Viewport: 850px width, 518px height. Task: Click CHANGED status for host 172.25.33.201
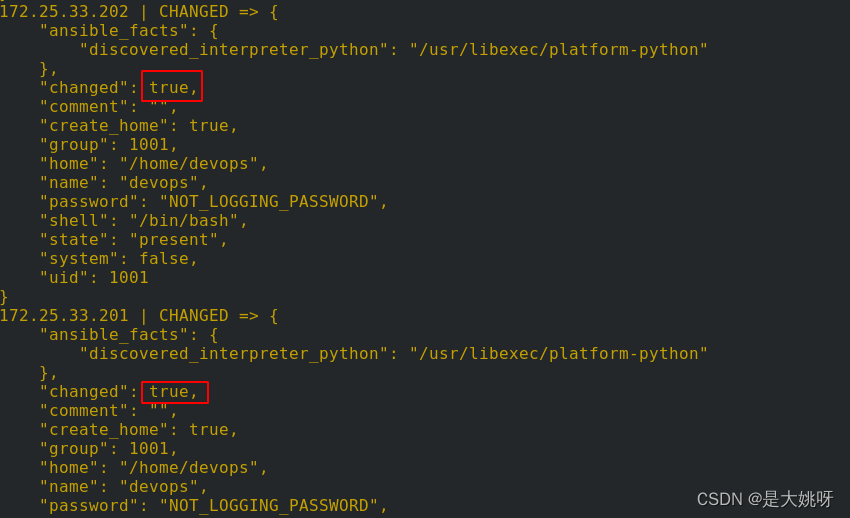coord(194,315)
